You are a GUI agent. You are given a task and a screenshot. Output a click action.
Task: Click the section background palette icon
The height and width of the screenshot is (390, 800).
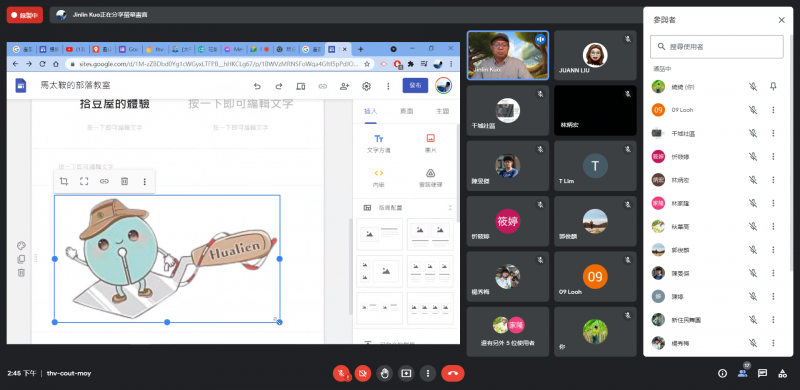tap(21, 246)
